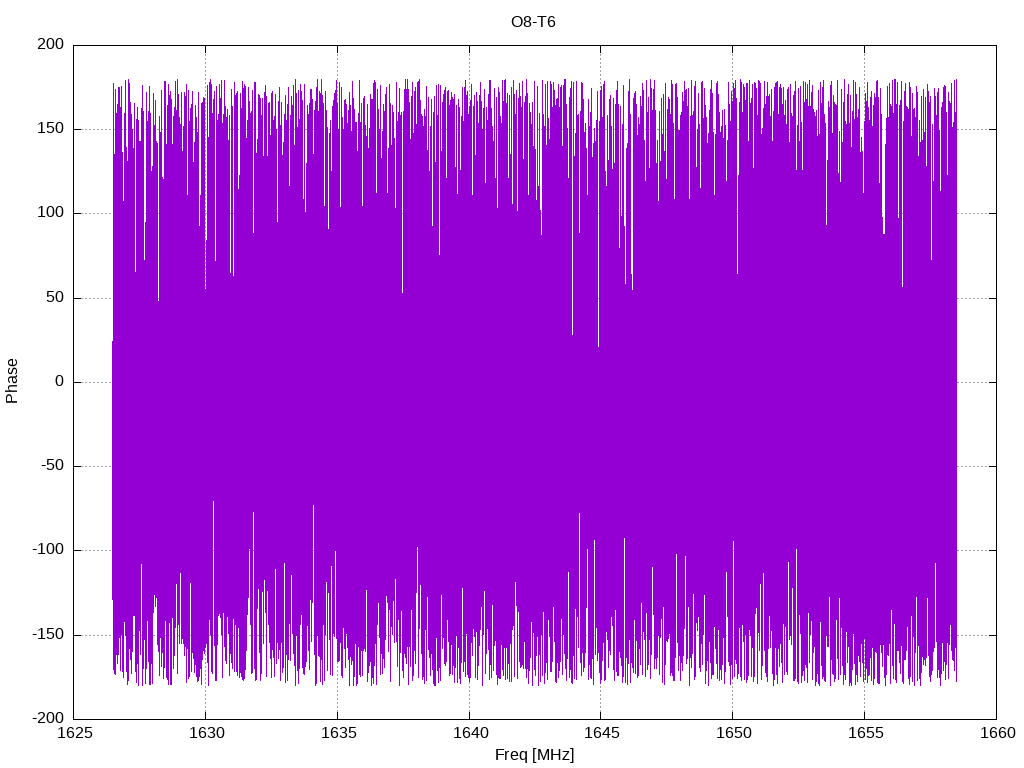This screenshot has height=768, width=1024.
Task: Click the Phase y-axis label
Action: click(12, 381)
